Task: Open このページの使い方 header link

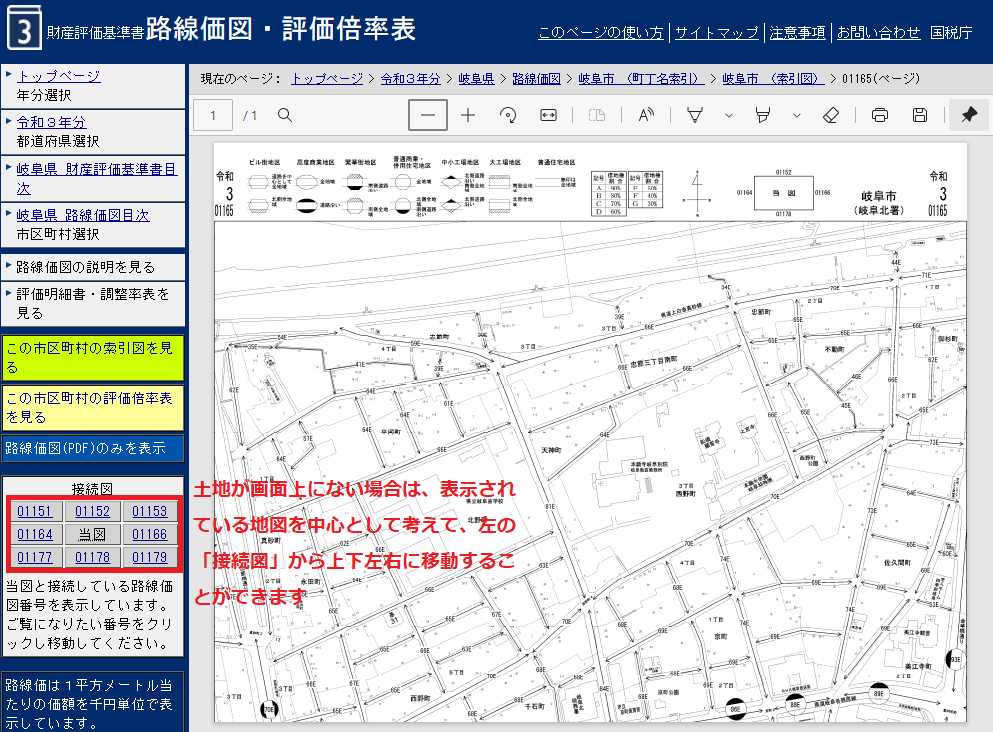Action: [x=600, y=32]
